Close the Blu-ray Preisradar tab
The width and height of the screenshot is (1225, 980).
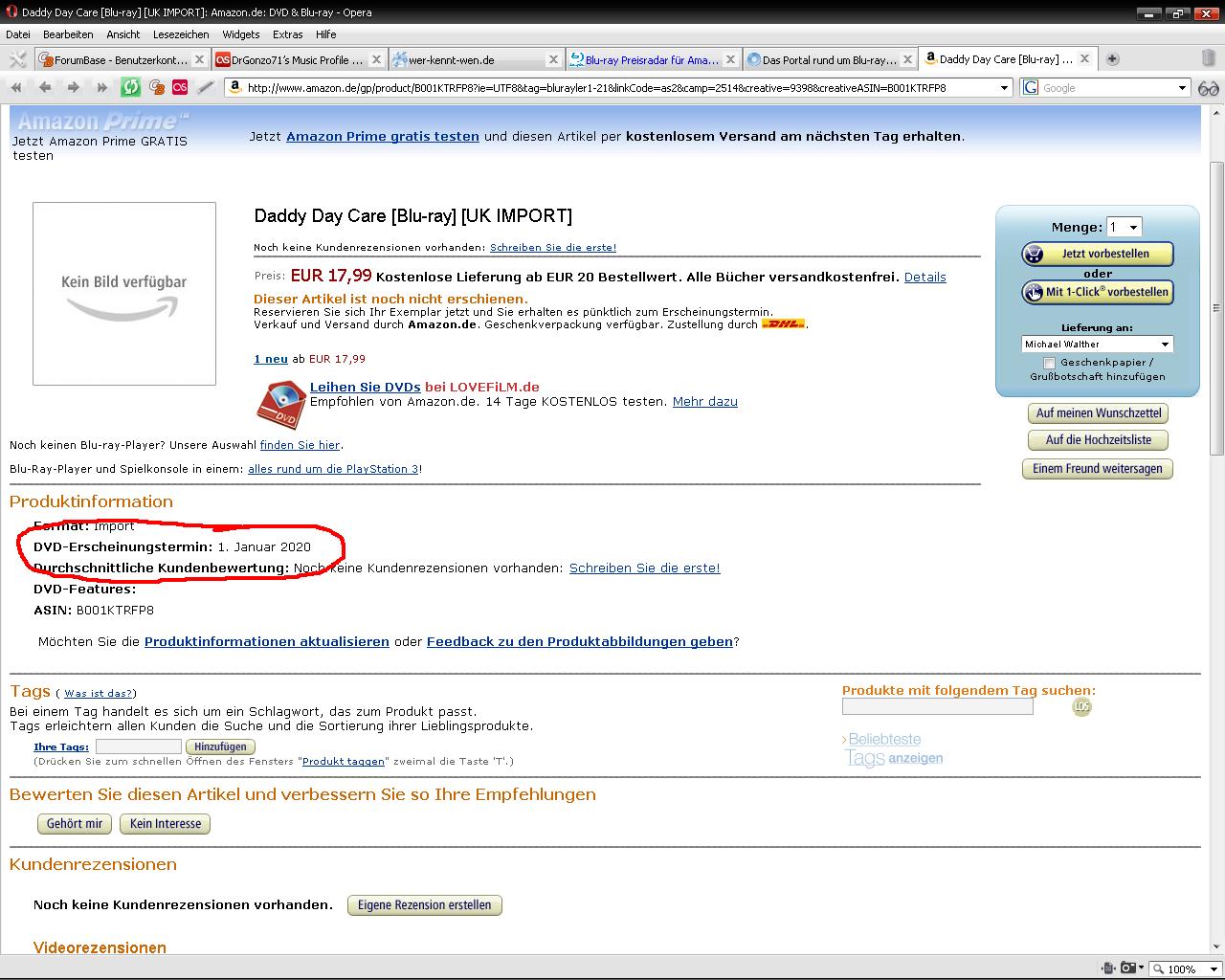[x=730, y=59]
